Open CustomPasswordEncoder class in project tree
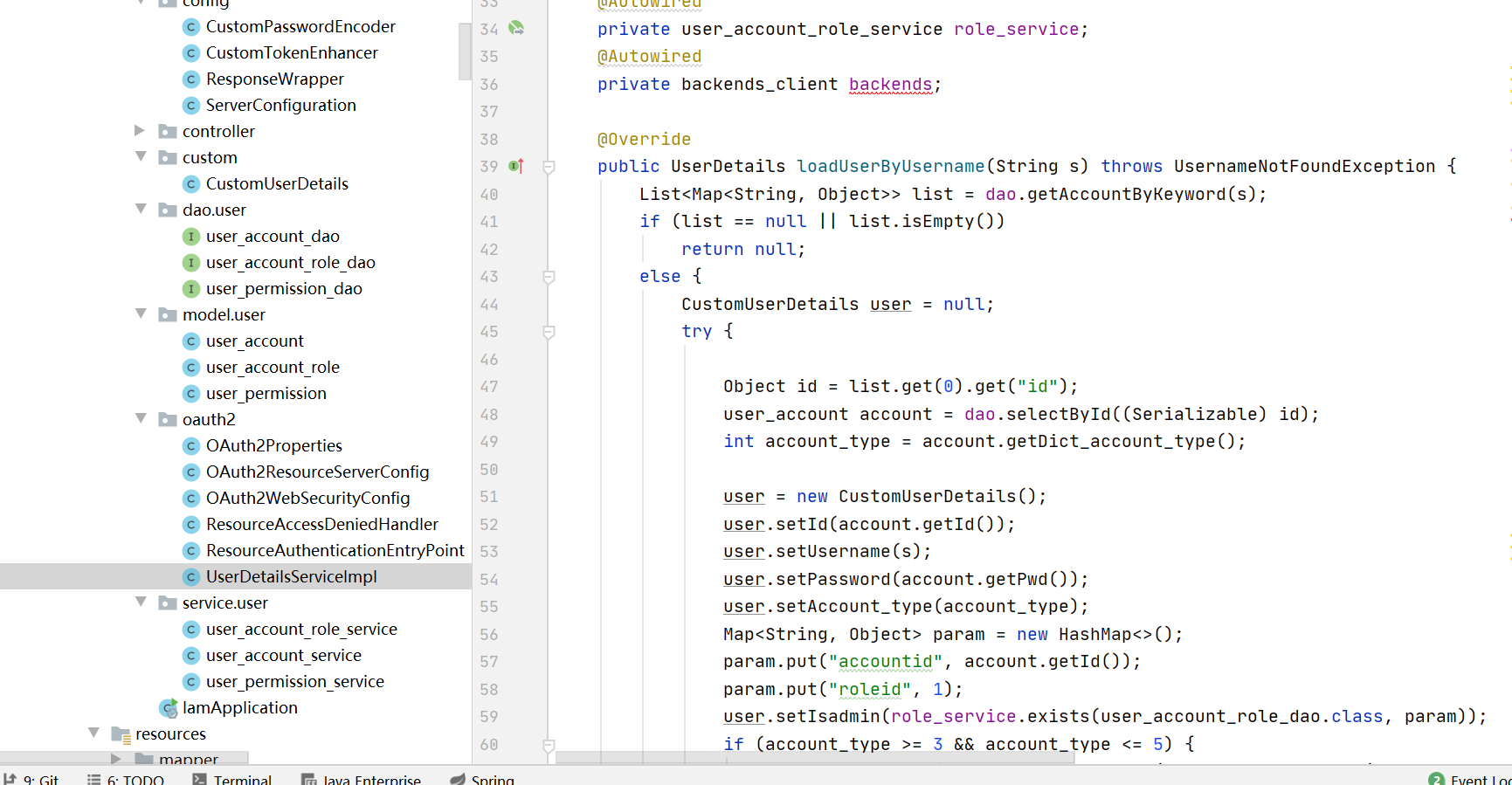 pos(300,27)
